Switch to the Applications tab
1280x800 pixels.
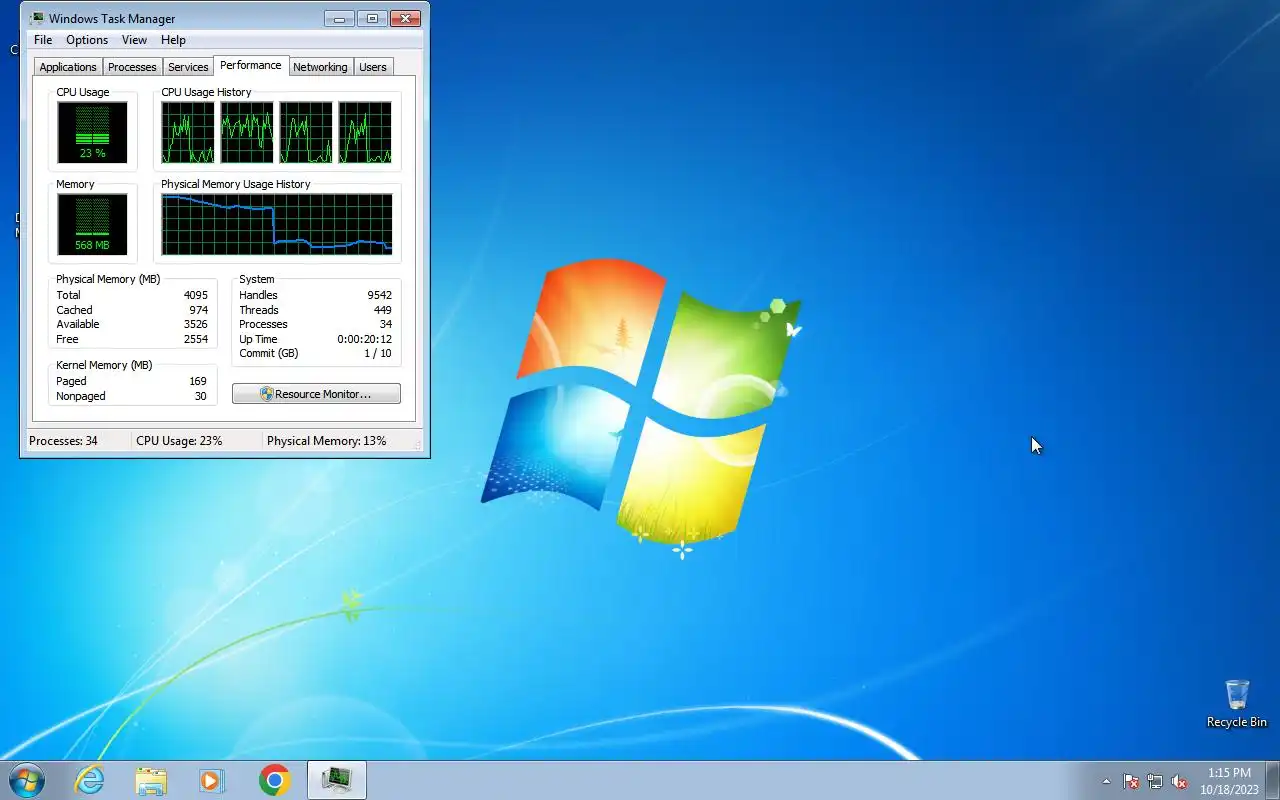68,67
